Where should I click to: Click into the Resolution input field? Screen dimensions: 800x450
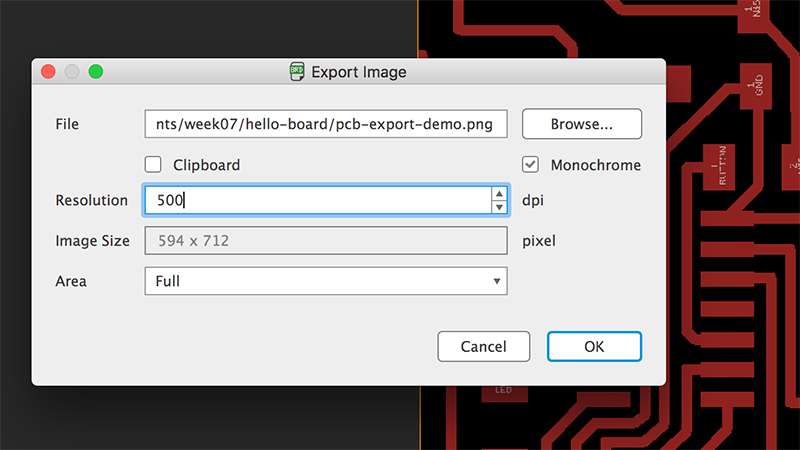(x=318, y=200)
